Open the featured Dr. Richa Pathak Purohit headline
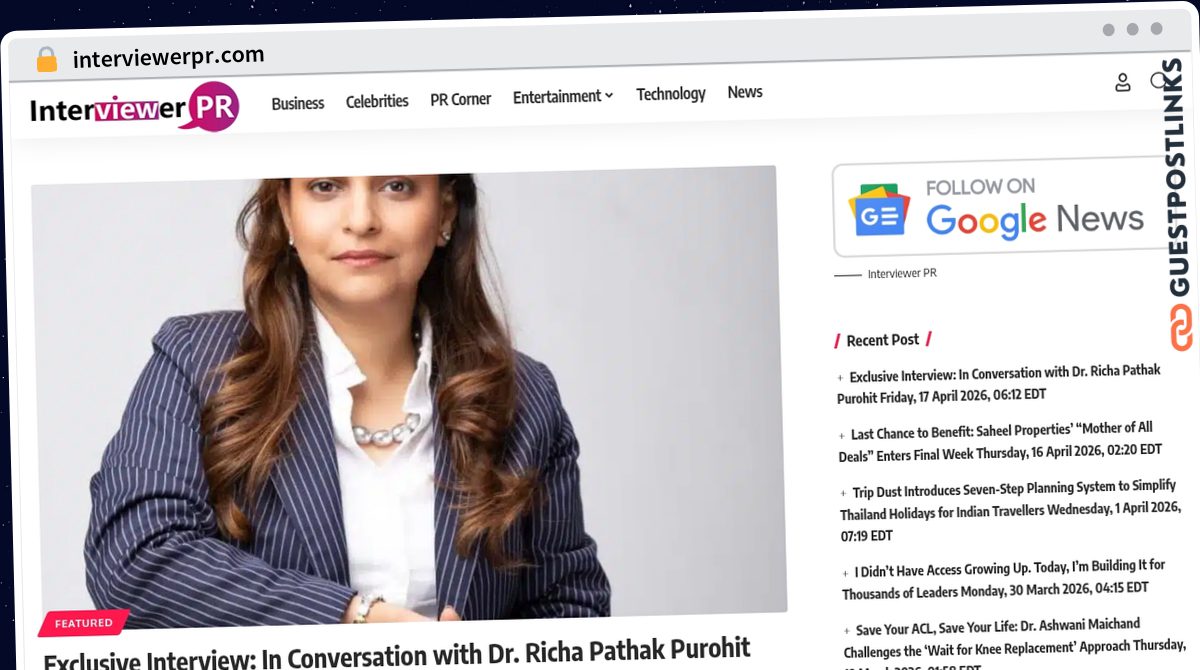The height and width of the screenshot is (670, 1200). click(397, 653)
